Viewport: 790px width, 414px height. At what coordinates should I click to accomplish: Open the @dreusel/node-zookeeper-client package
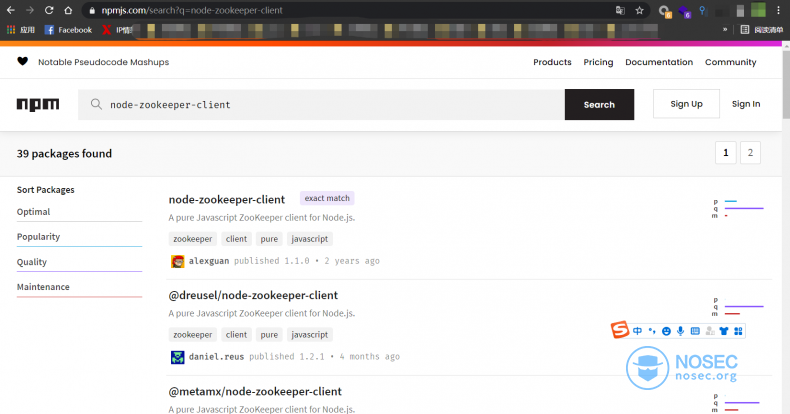click(x=253, y=295)
